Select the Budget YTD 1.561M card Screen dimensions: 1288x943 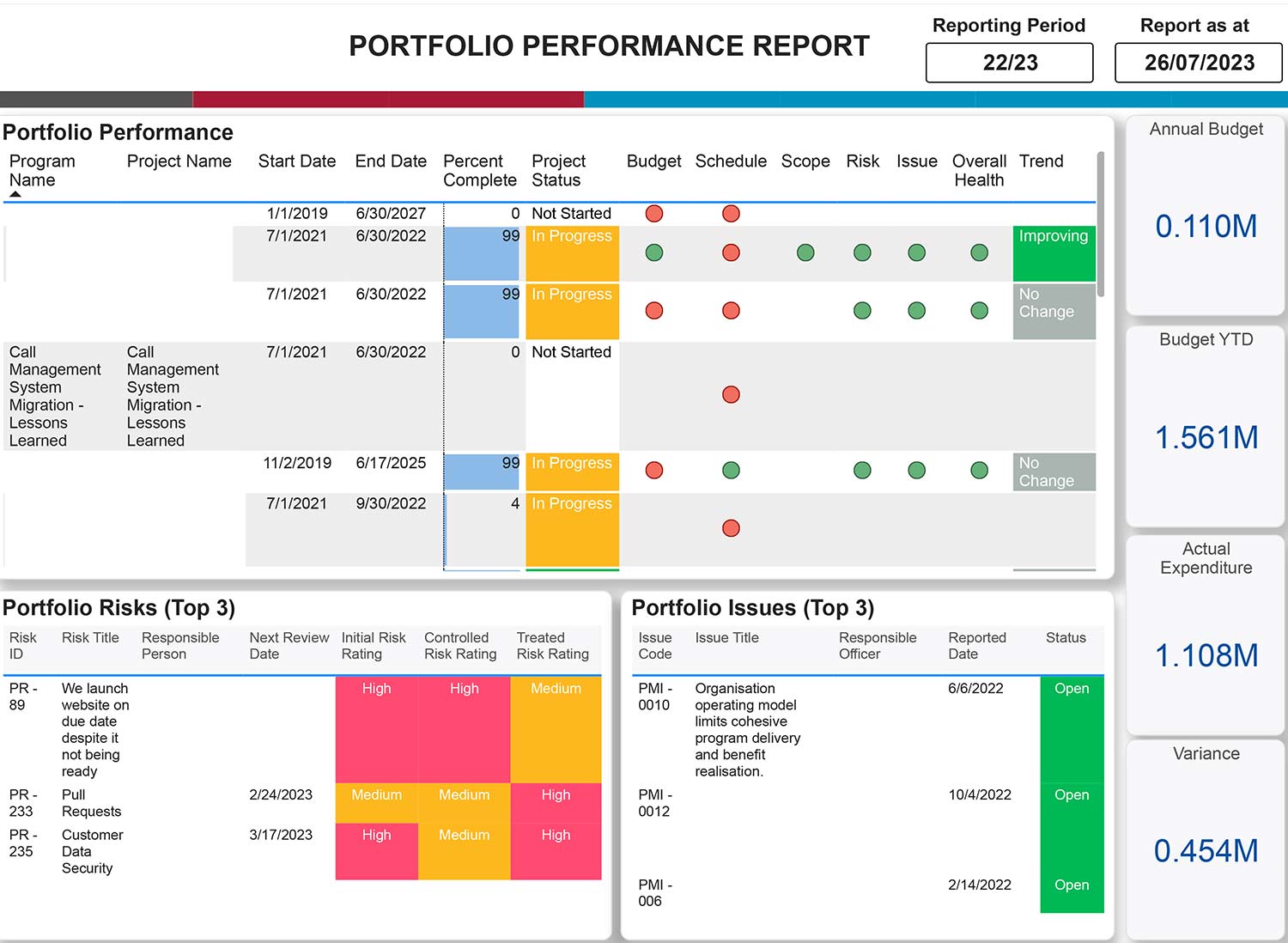pos(1206,426)
